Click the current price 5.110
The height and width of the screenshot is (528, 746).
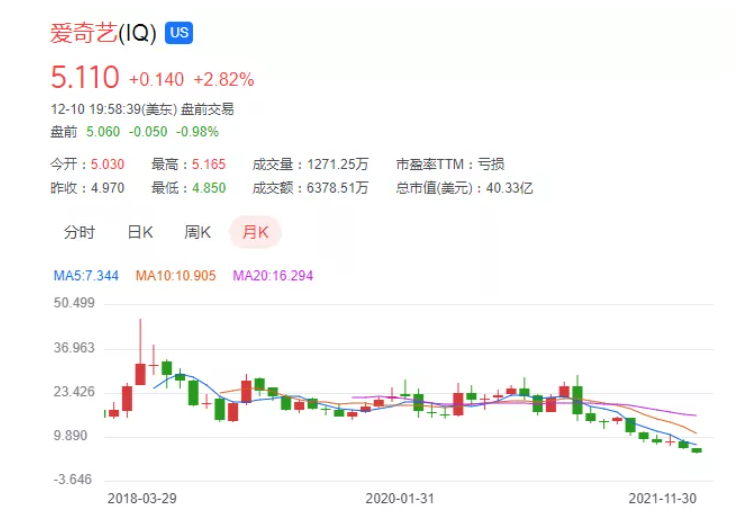85,78
